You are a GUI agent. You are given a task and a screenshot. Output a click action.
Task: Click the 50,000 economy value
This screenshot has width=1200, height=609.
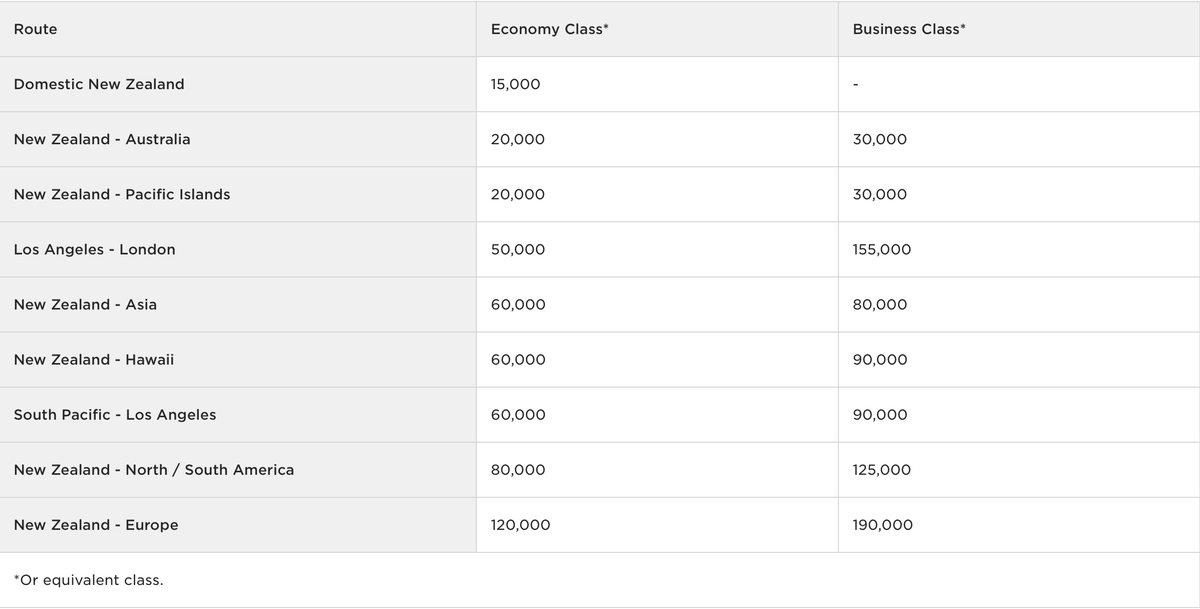[x=518, y=249]
